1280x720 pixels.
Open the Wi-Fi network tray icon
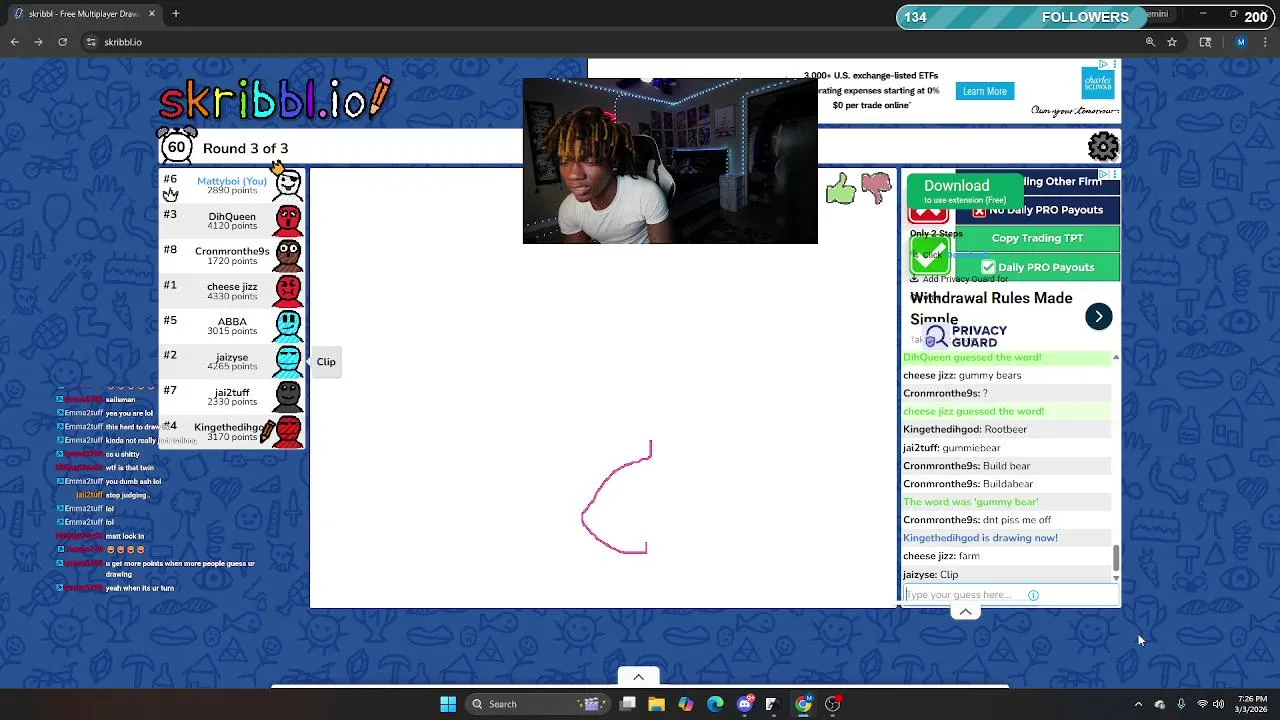1202,704
